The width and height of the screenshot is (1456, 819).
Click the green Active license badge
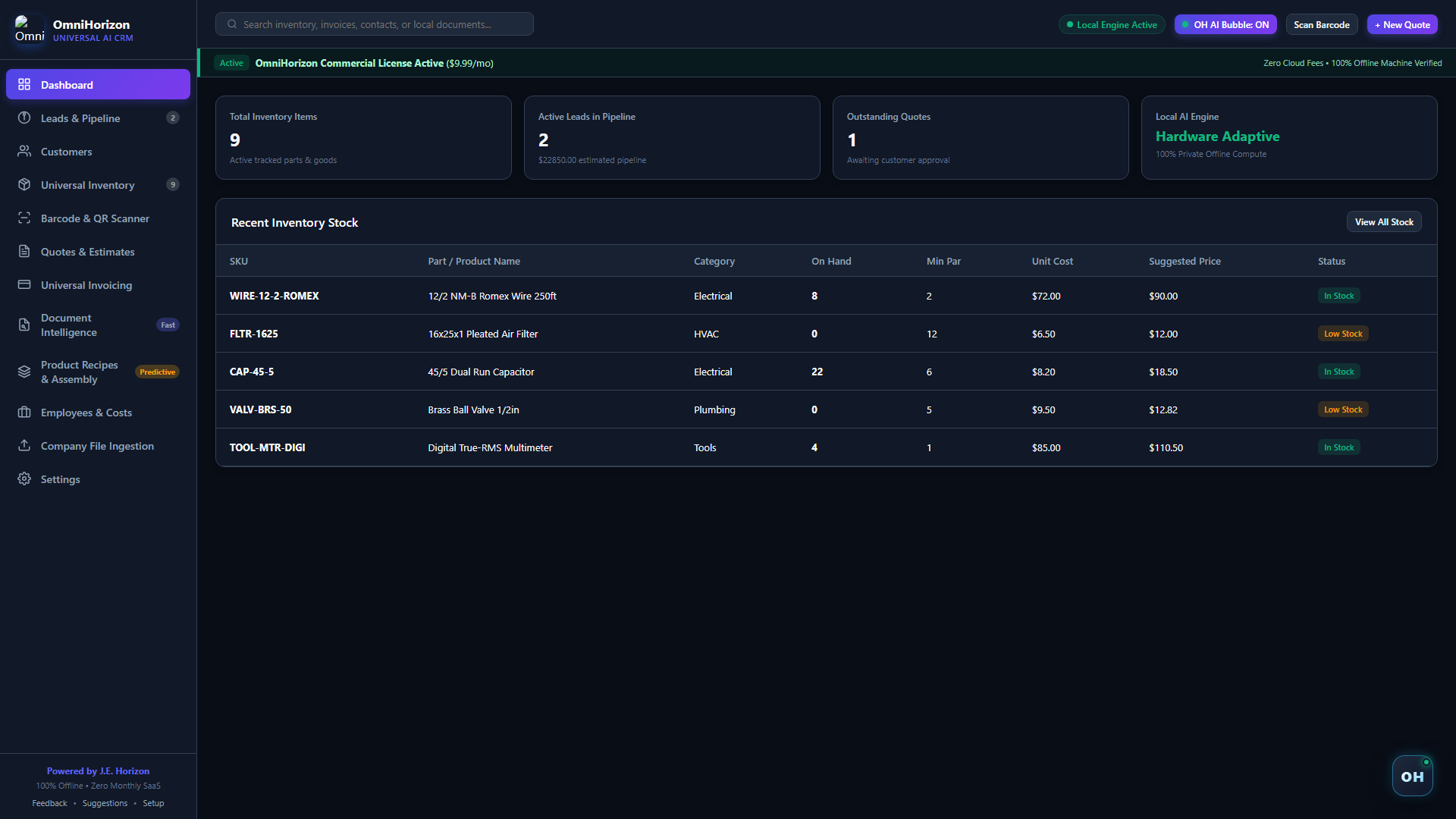point(231,63)
